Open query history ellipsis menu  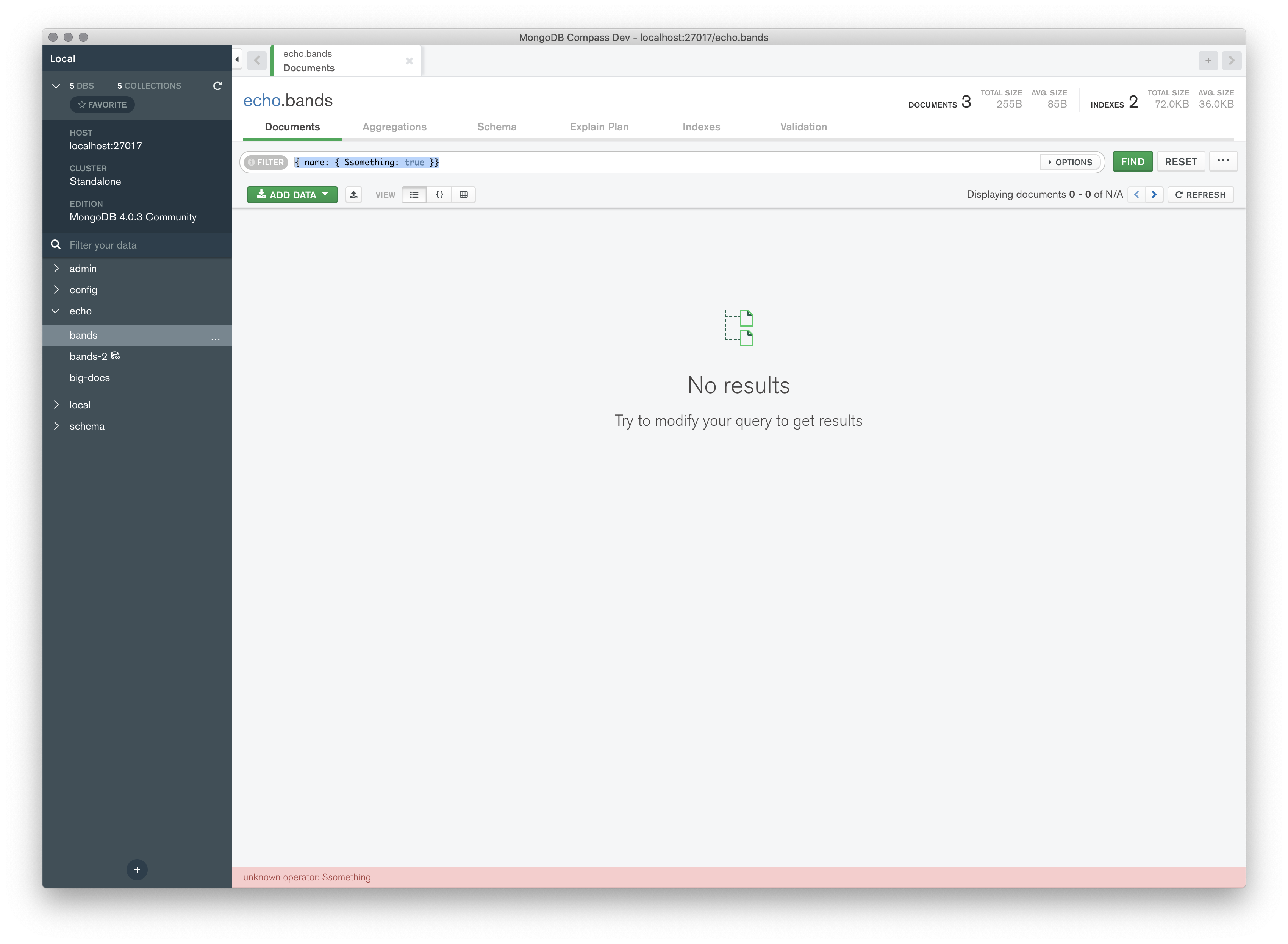click(1223, 161)
